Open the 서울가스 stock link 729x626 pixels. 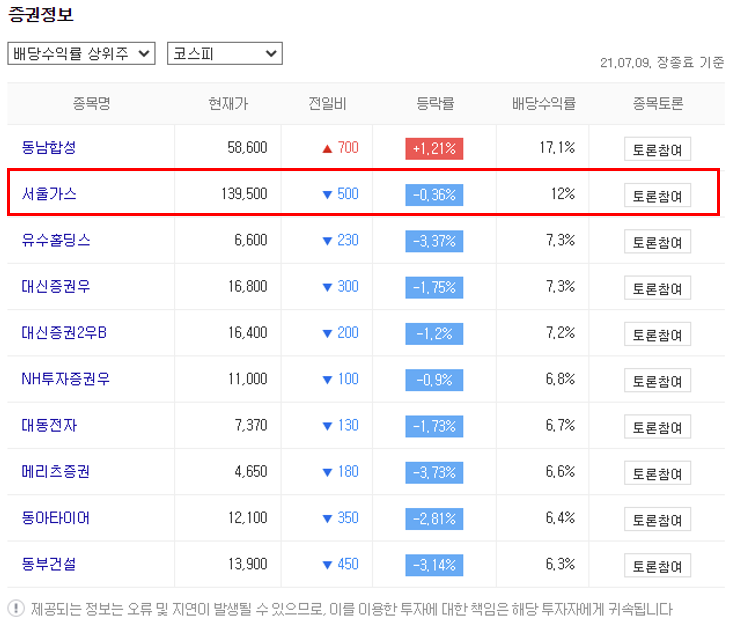49,193
